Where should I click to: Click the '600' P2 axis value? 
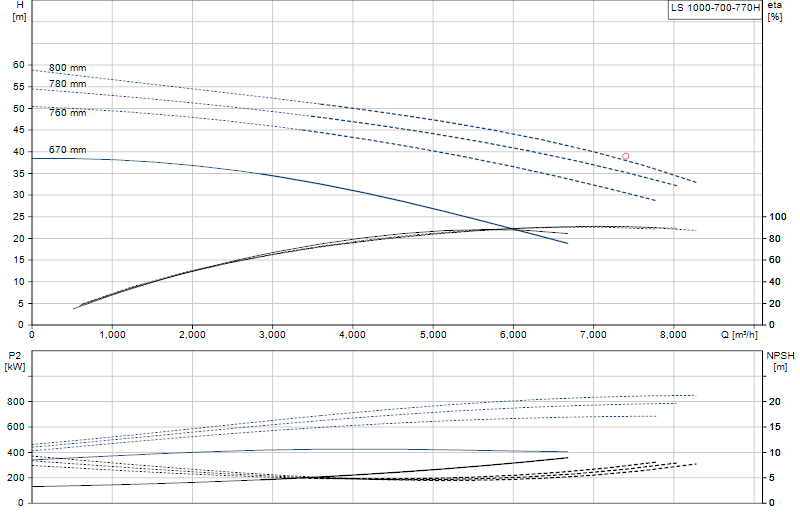[15, 427]
